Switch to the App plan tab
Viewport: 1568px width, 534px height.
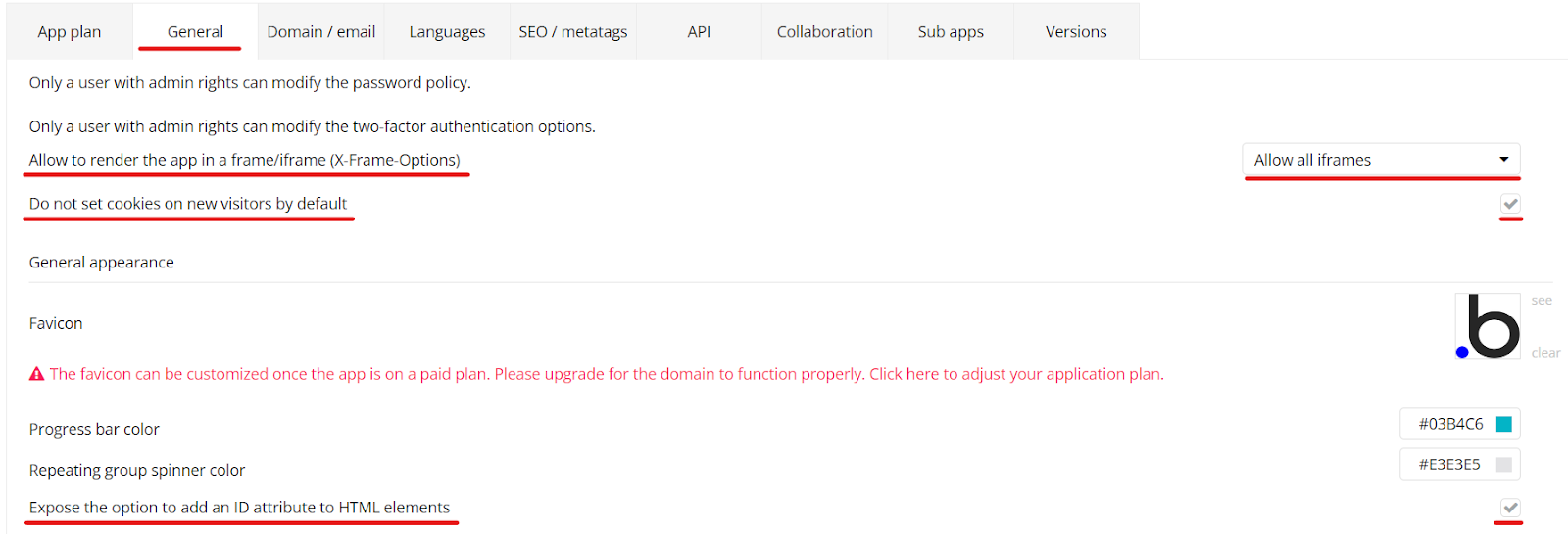(x=70, y=32)
